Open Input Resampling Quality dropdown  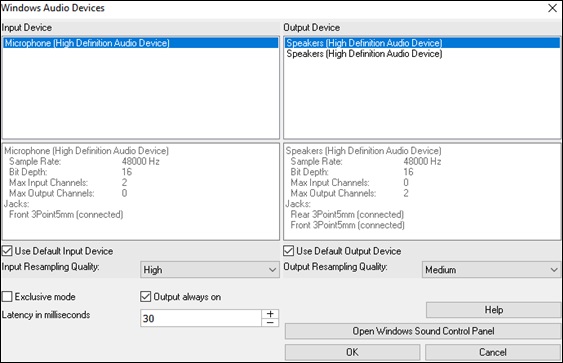pos(210,270)
